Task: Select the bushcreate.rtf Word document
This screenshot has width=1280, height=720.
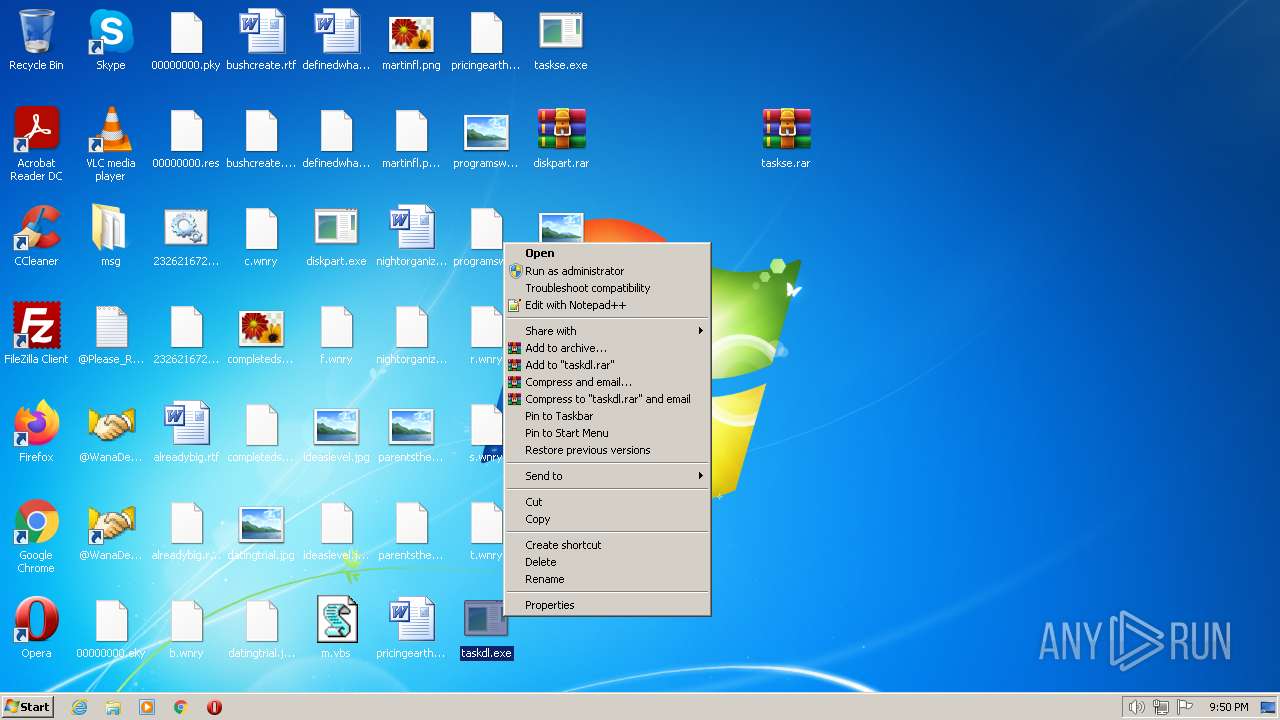Action: [x=261, y=40]
